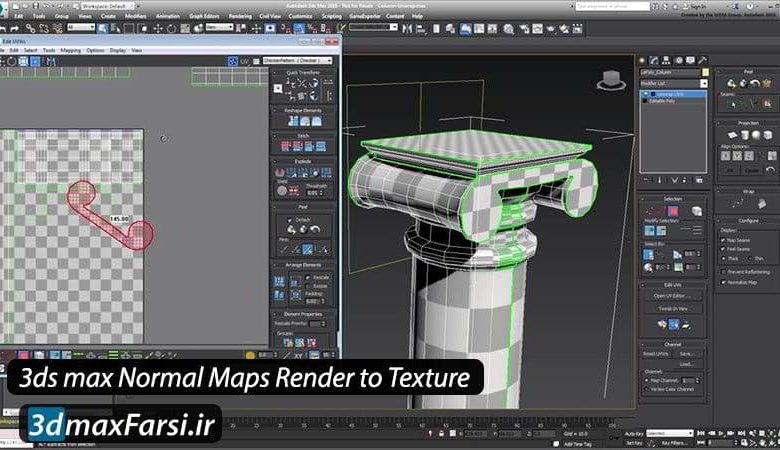Select the Map Channel radio button
This screenshot has height=450, width=780.
click(647, 380)
